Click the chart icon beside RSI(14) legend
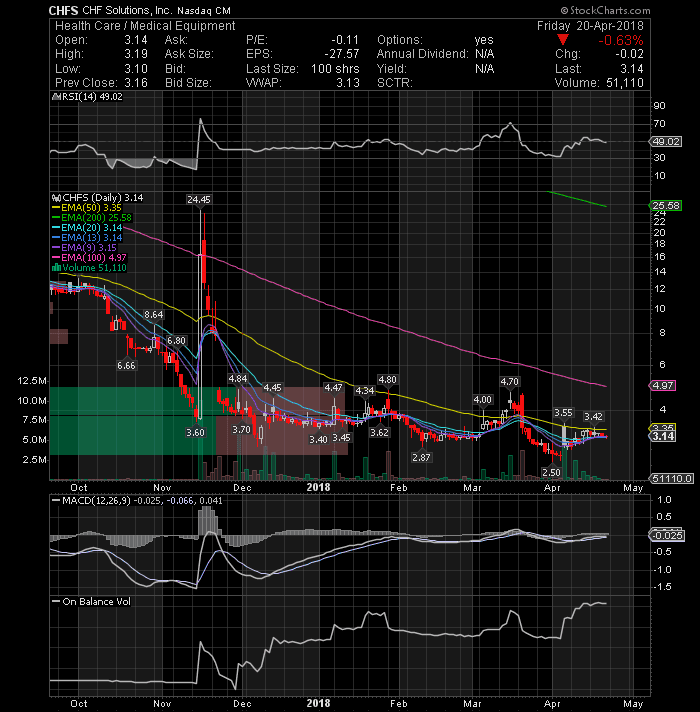The image size is (700, 712). pos(56,97)
